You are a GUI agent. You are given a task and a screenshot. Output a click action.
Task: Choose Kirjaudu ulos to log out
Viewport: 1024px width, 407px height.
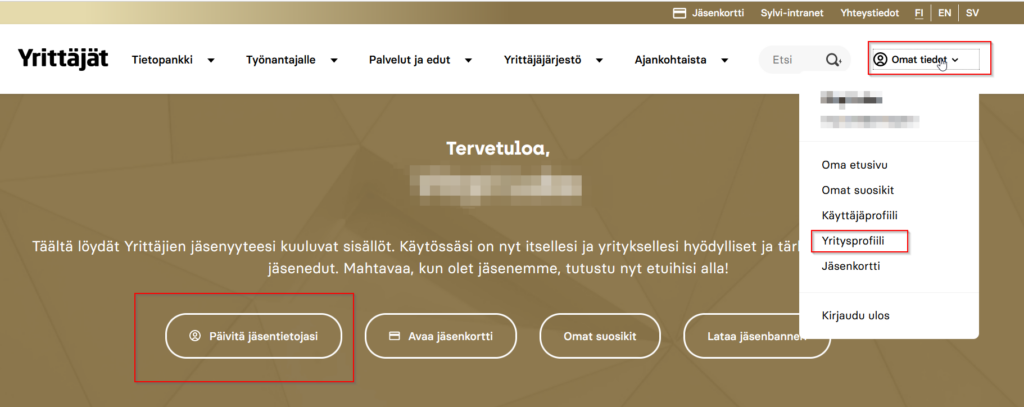tap(854, 315)
